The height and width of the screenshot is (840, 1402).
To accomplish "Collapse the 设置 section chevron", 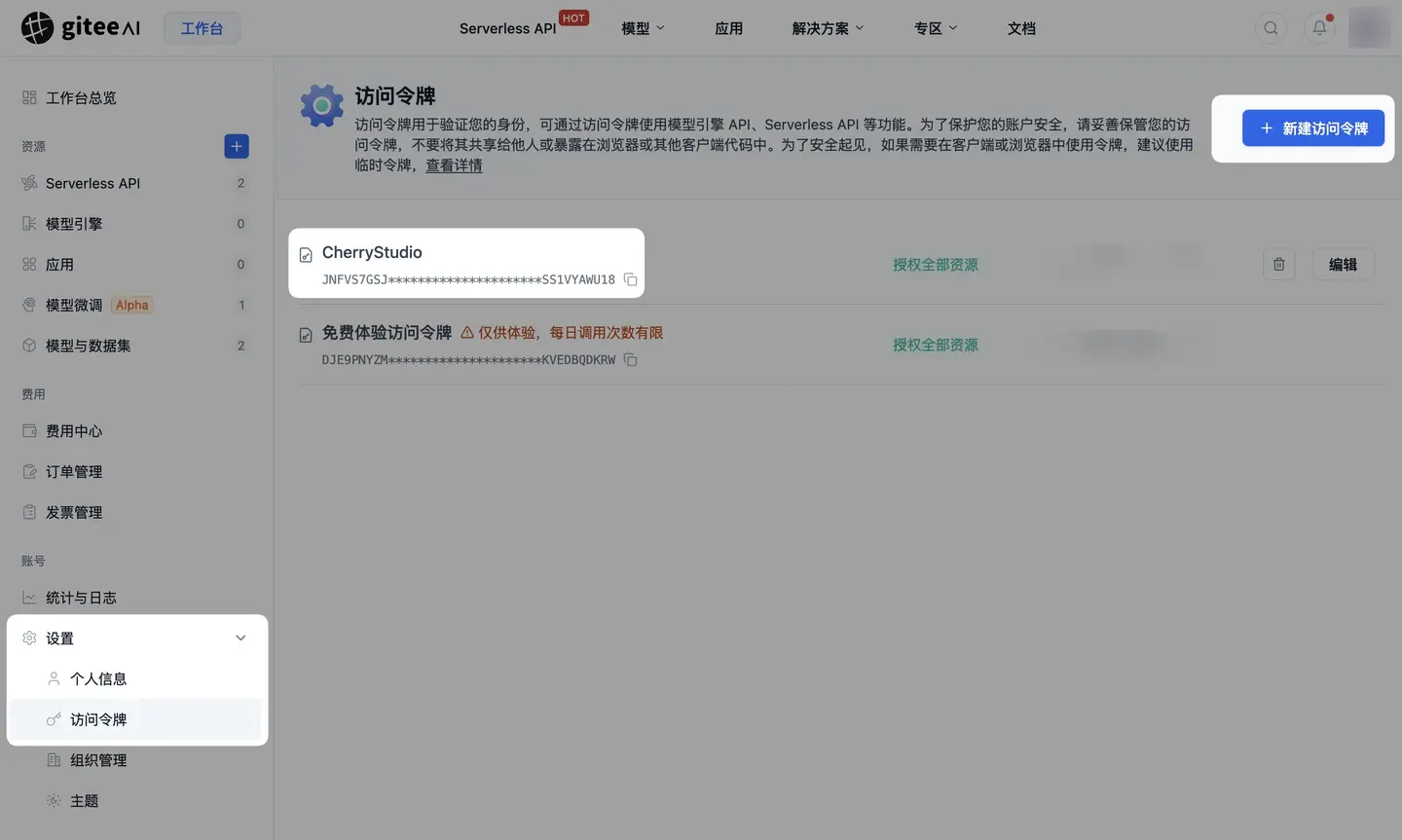I will [240, 639].
